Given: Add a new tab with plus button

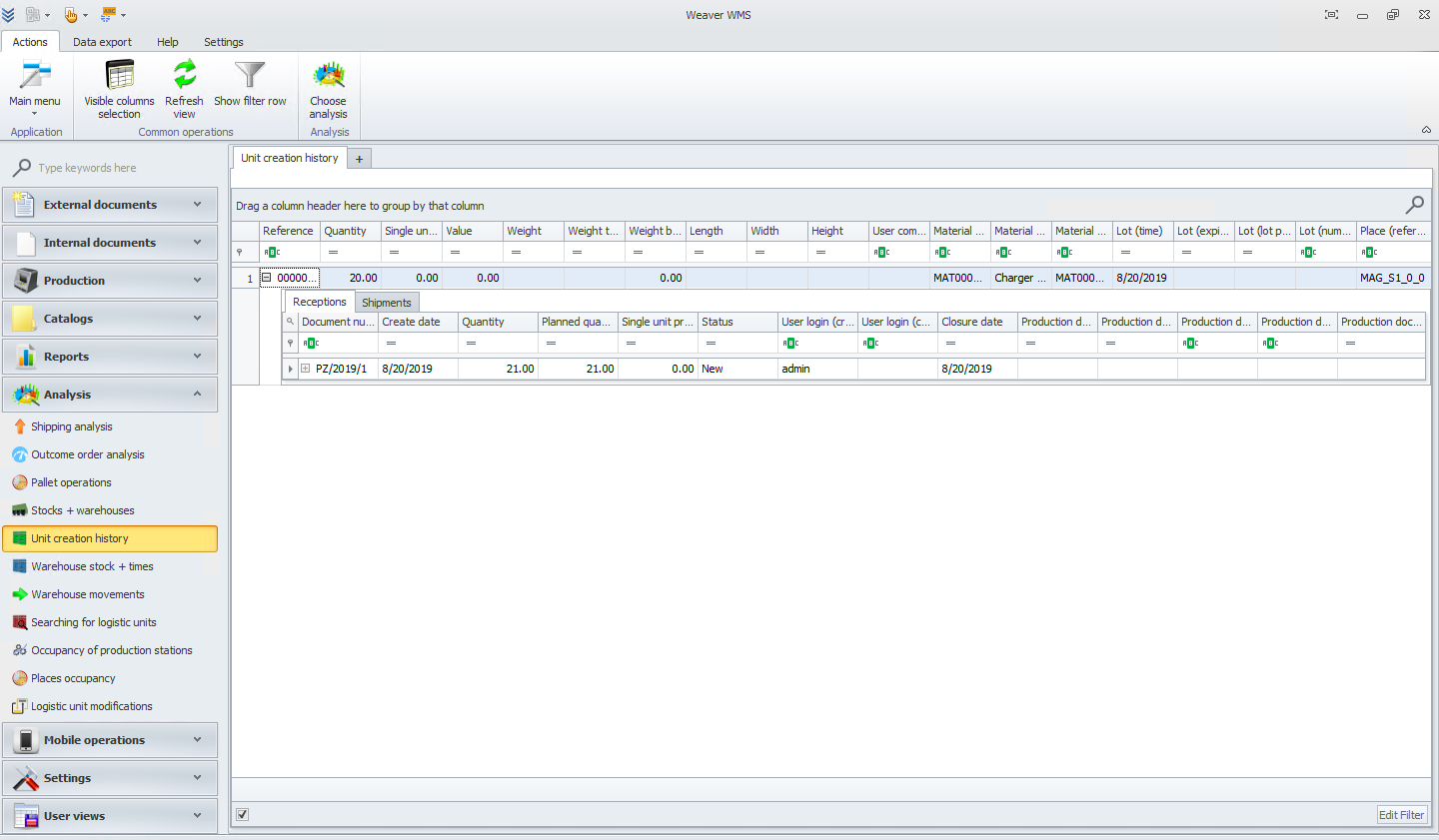Looking at the screenshot, I should coord(360,159).
